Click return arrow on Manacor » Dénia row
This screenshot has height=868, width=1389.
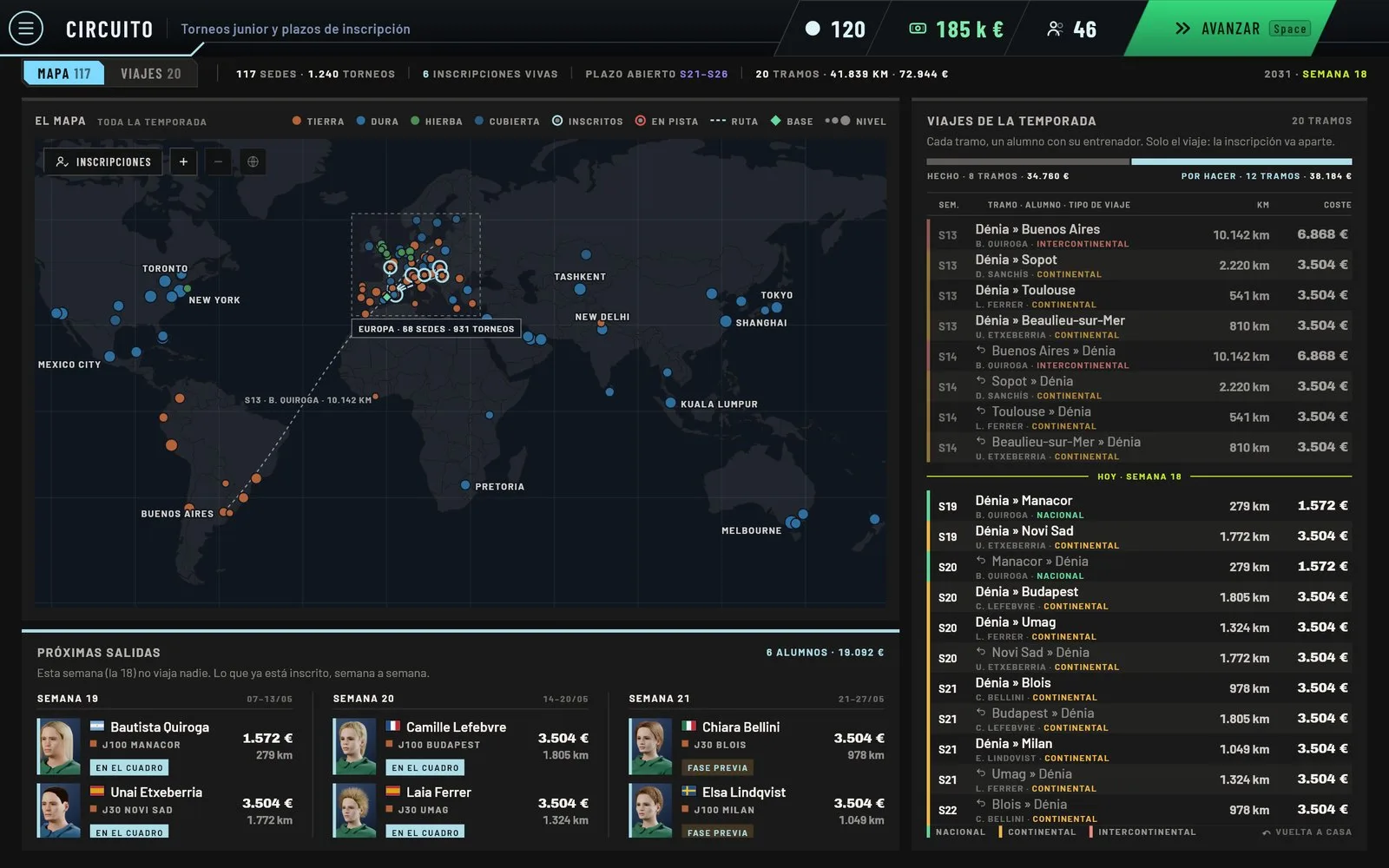(x=980, y=561)
